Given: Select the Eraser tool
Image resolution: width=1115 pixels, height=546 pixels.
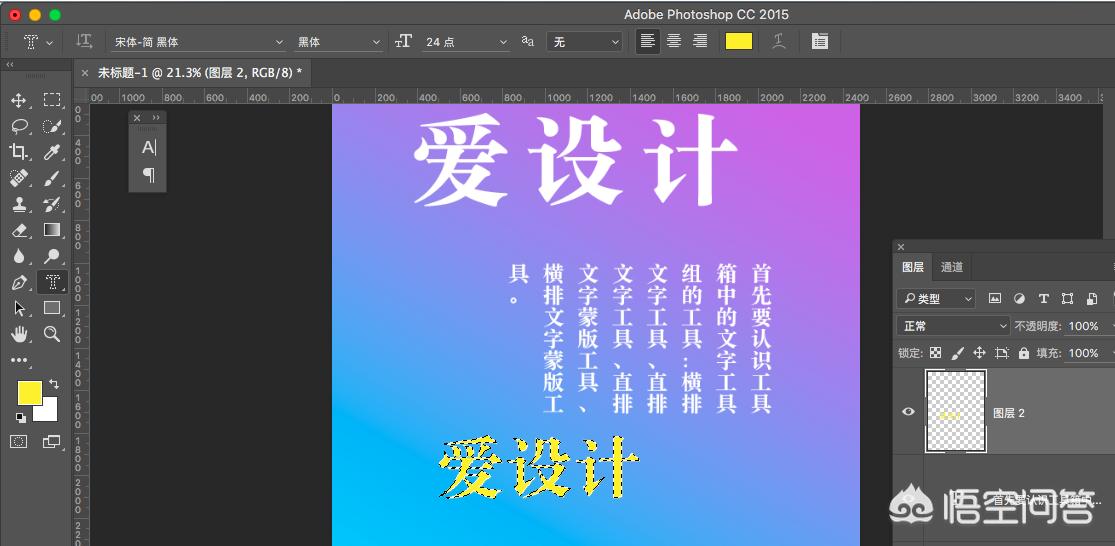Looking at the screenshot, I should (x=18, y=230).
